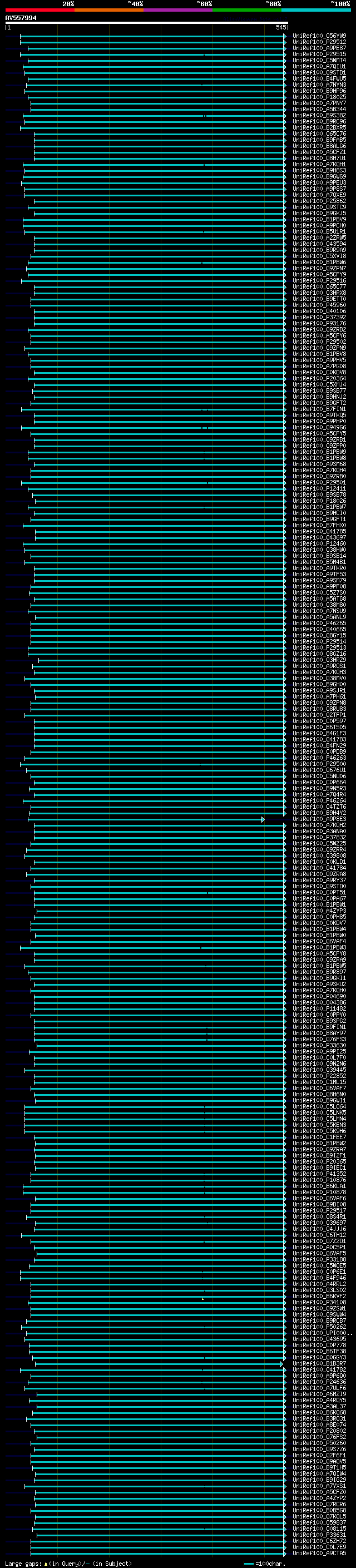
Task: Click the cyan ~100% identity legend segment
Action: click(x=316, y=10)
